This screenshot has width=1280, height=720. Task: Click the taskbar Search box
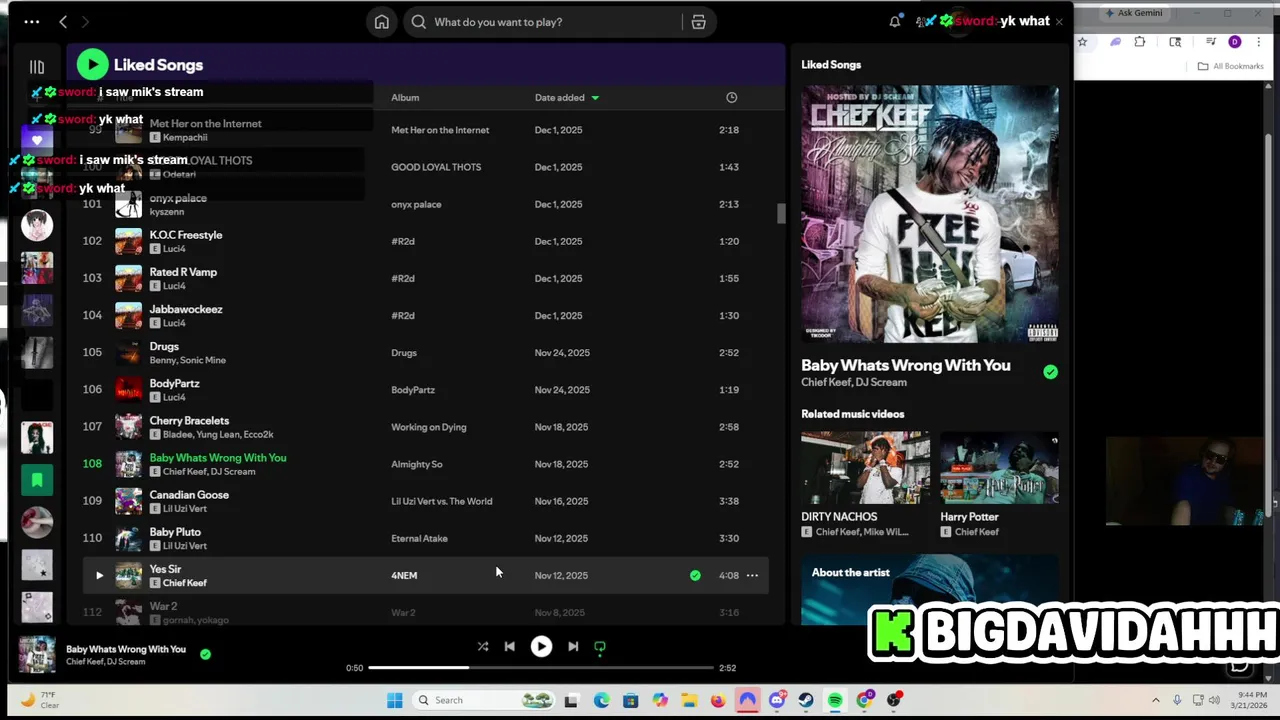click(484, 700)
